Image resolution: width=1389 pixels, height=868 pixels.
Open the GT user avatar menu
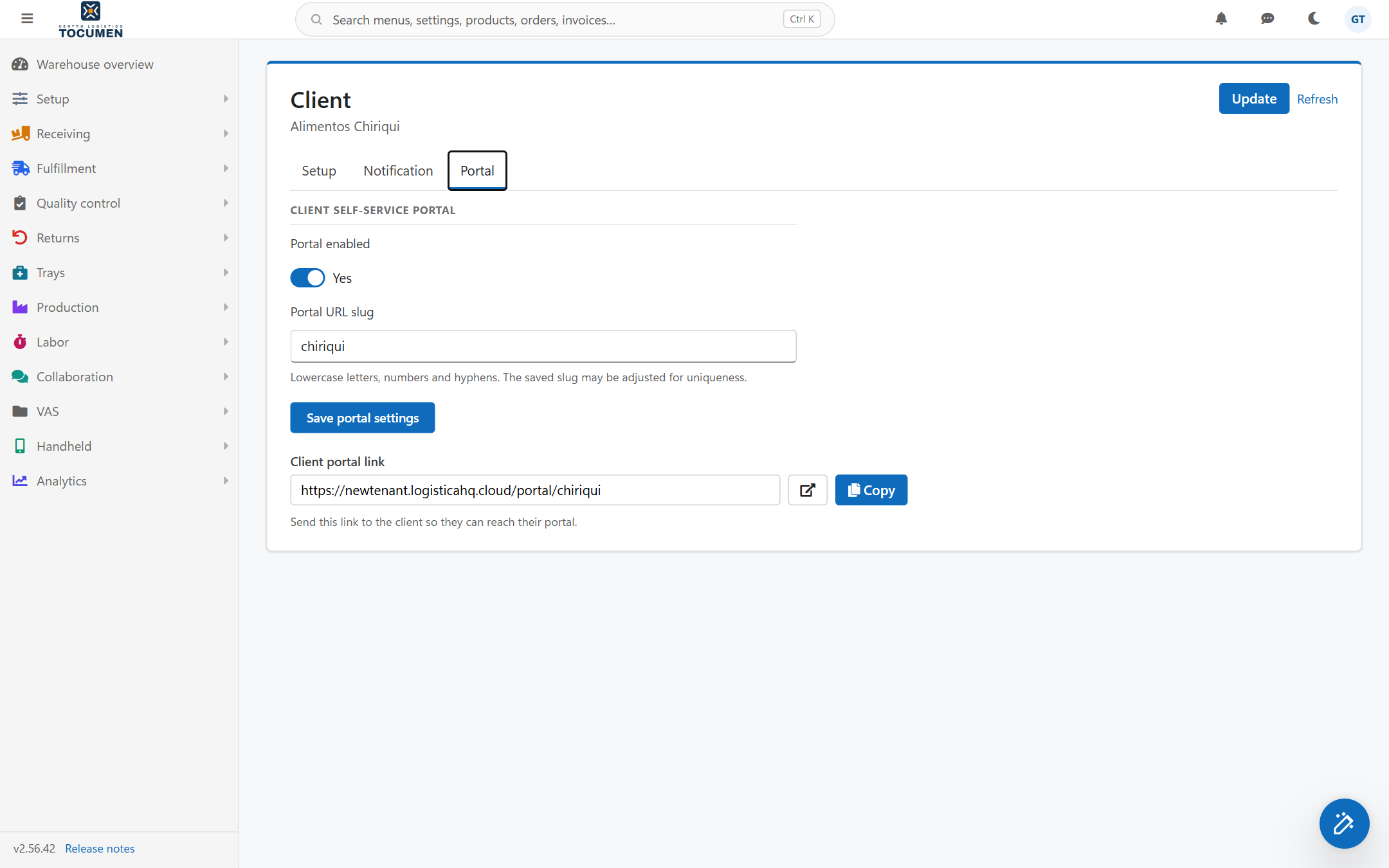[1357, 19]
